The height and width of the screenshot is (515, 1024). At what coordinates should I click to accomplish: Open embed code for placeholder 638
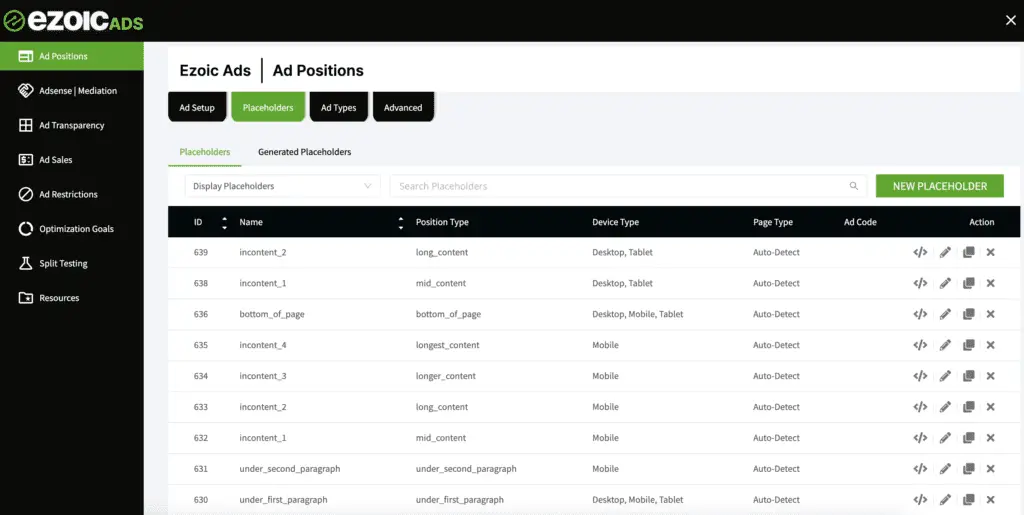920,283
